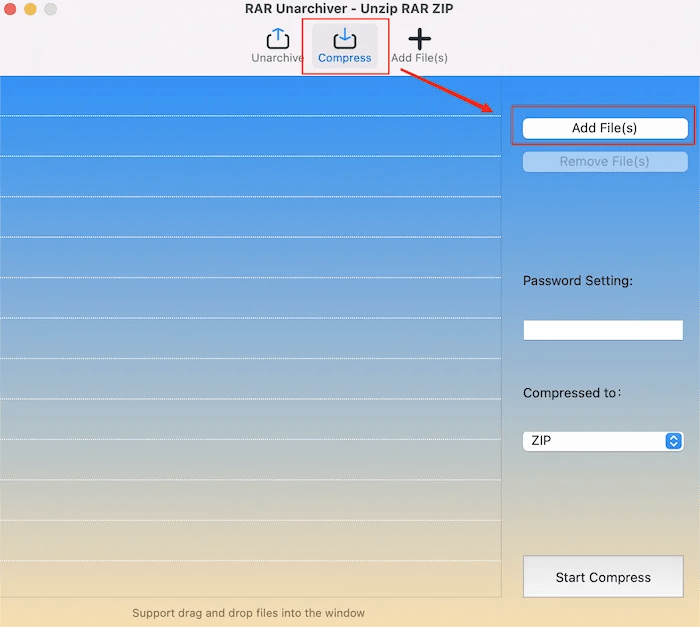Click the RAR Unarchiver window title

point(349,8)
